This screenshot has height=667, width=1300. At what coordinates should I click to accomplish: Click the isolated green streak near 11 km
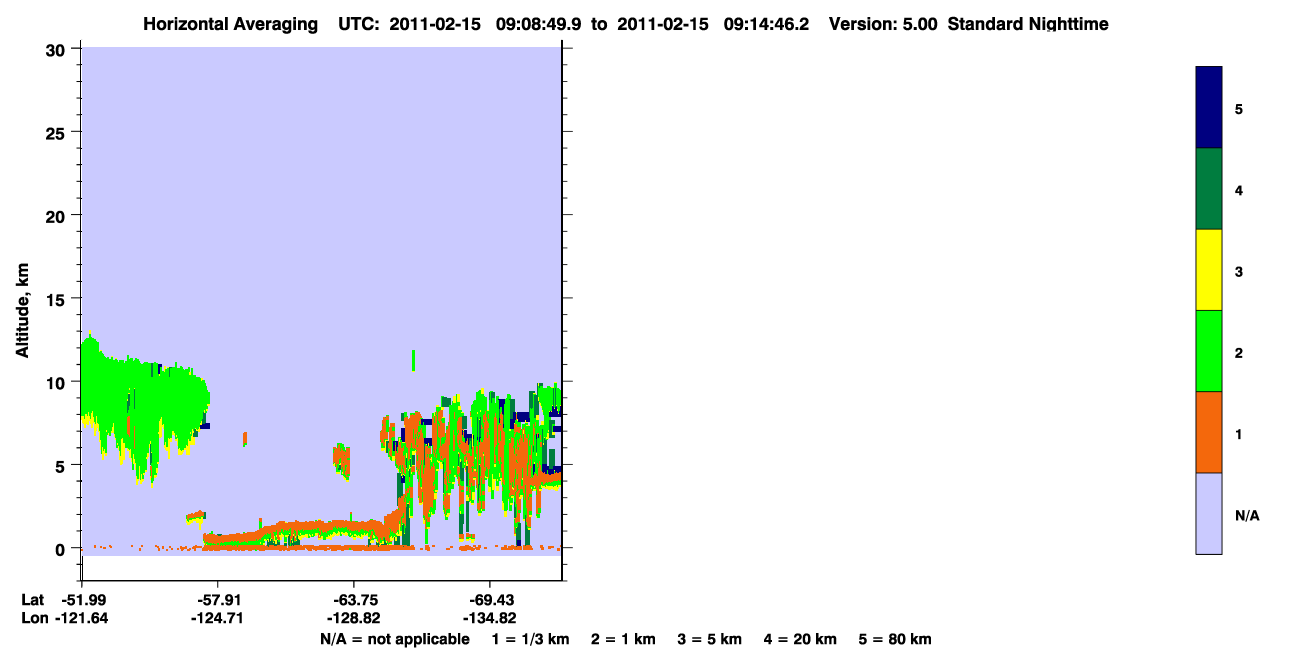tap(413, 360)
